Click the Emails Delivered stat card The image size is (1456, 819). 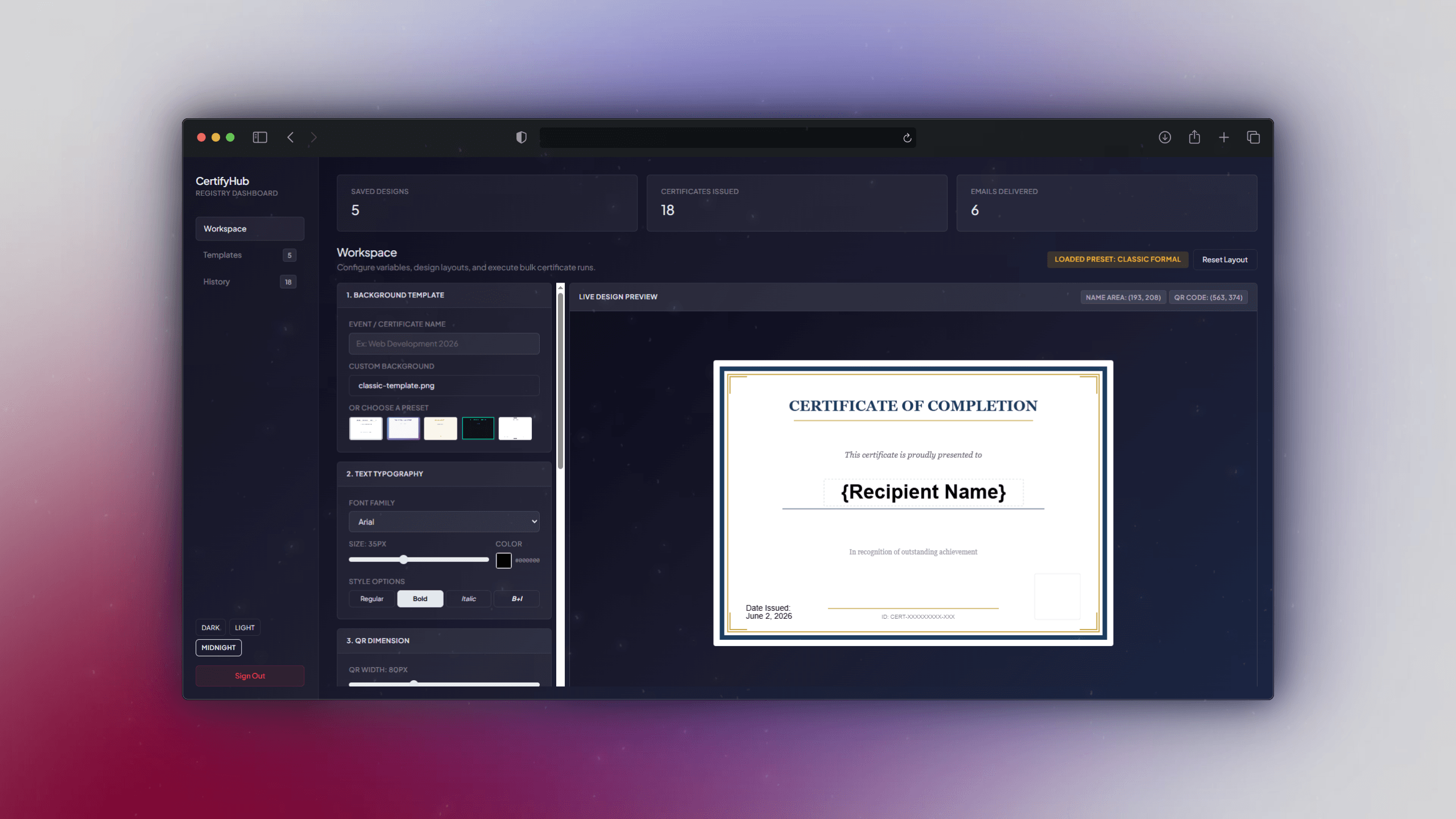tap(1107, 203)
